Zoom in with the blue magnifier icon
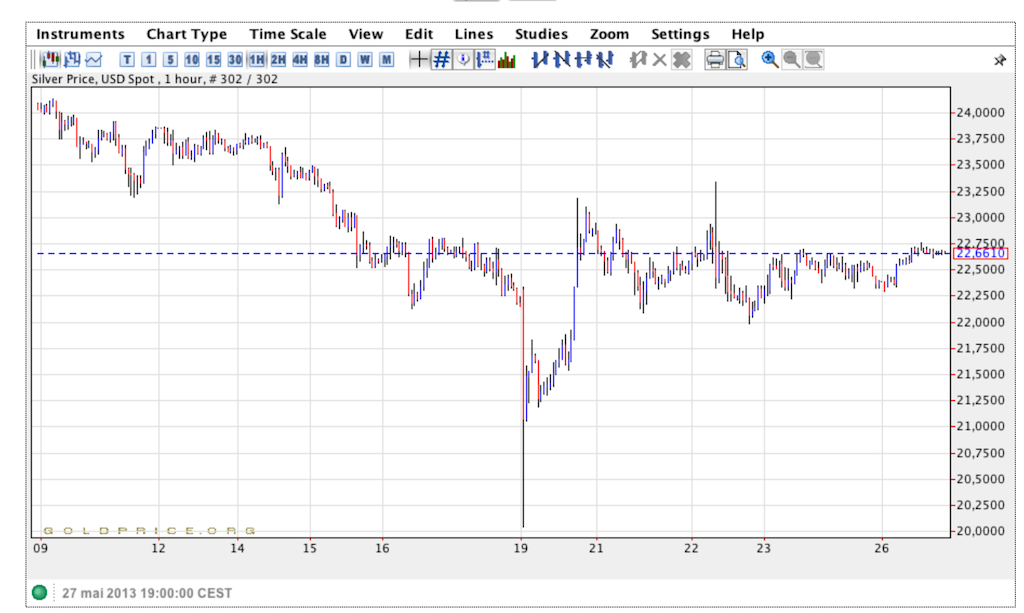This screenshot has width=1024, height=613. 769,60
